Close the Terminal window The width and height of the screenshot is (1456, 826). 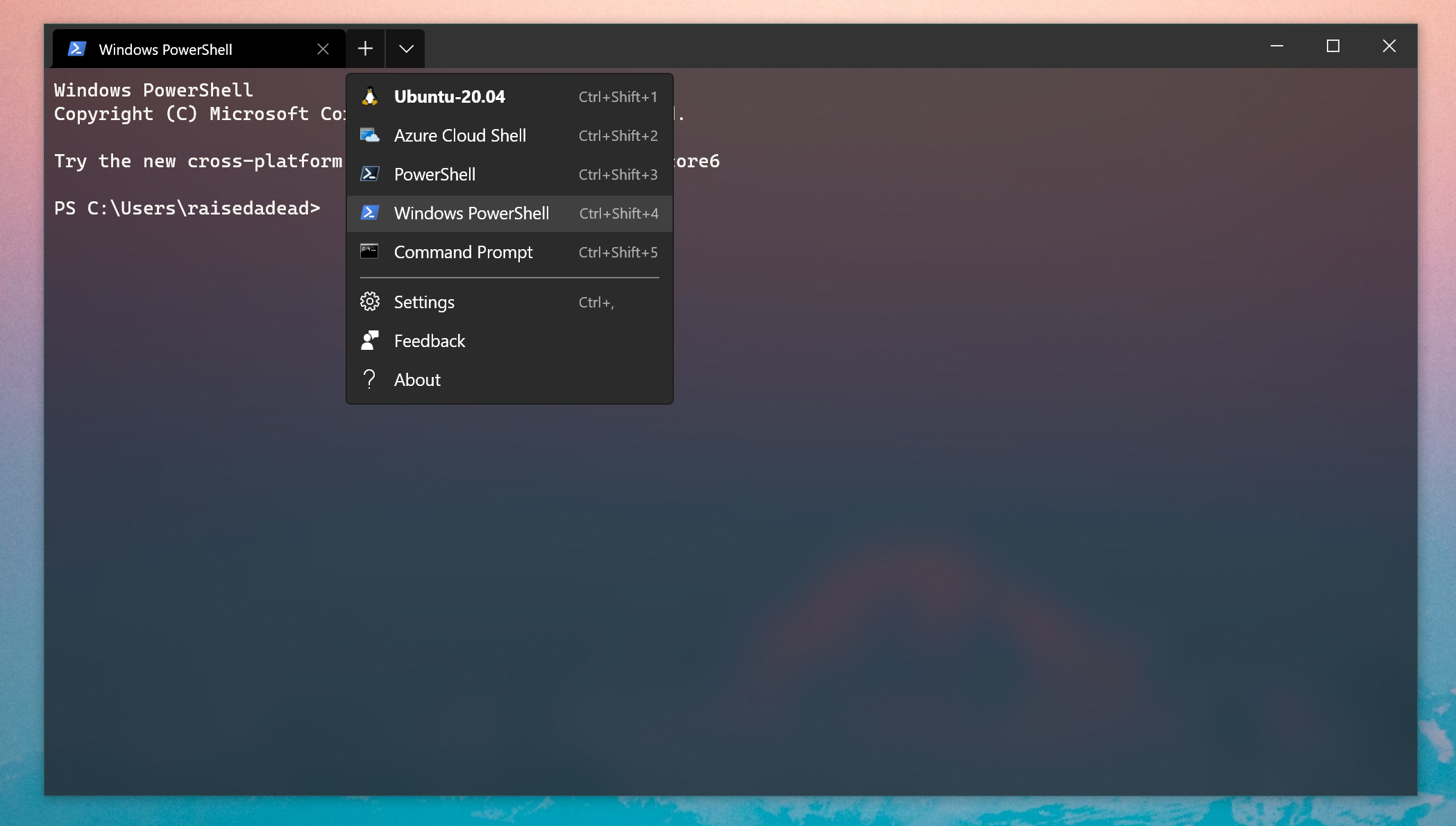(x=1389, y=46)
